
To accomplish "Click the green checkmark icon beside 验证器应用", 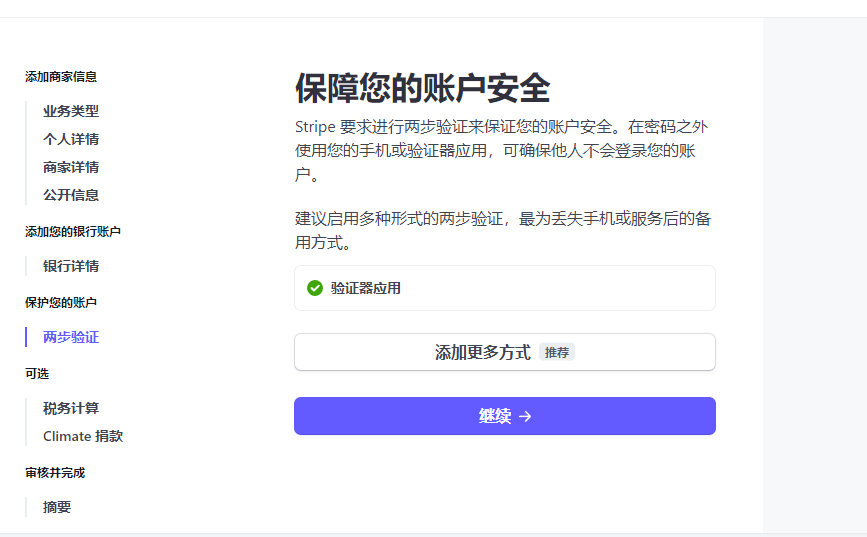I will point(315,288).
